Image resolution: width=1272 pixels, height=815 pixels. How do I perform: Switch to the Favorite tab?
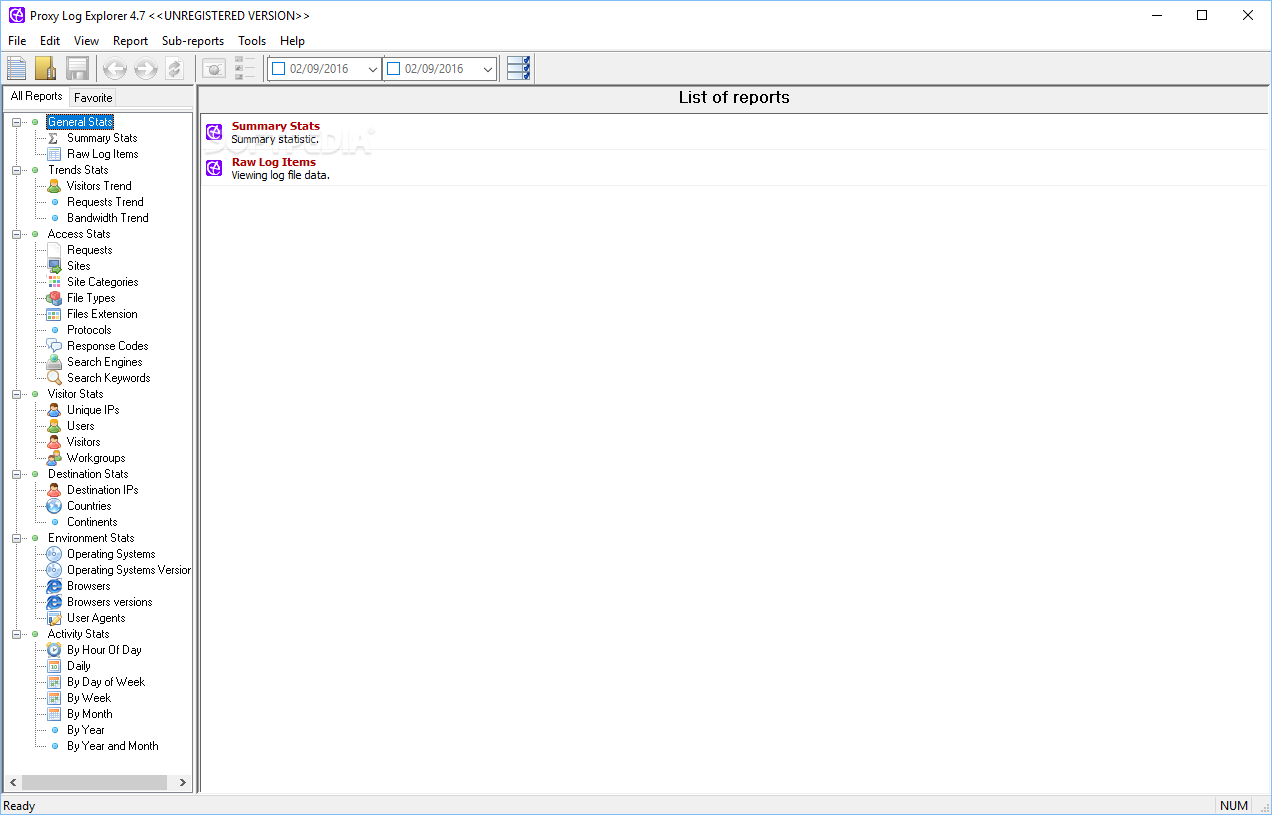tap(93, 98)
